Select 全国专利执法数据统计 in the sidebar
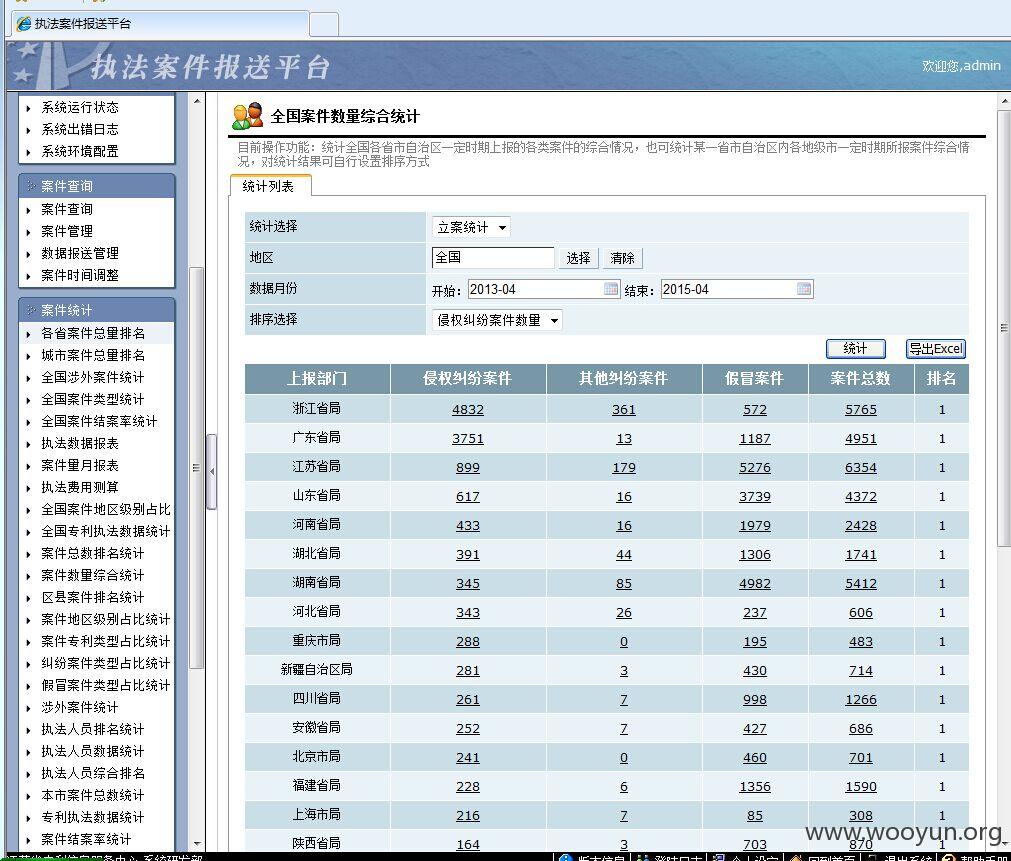This screenshot has height=861, width=1011. point(106,531)
